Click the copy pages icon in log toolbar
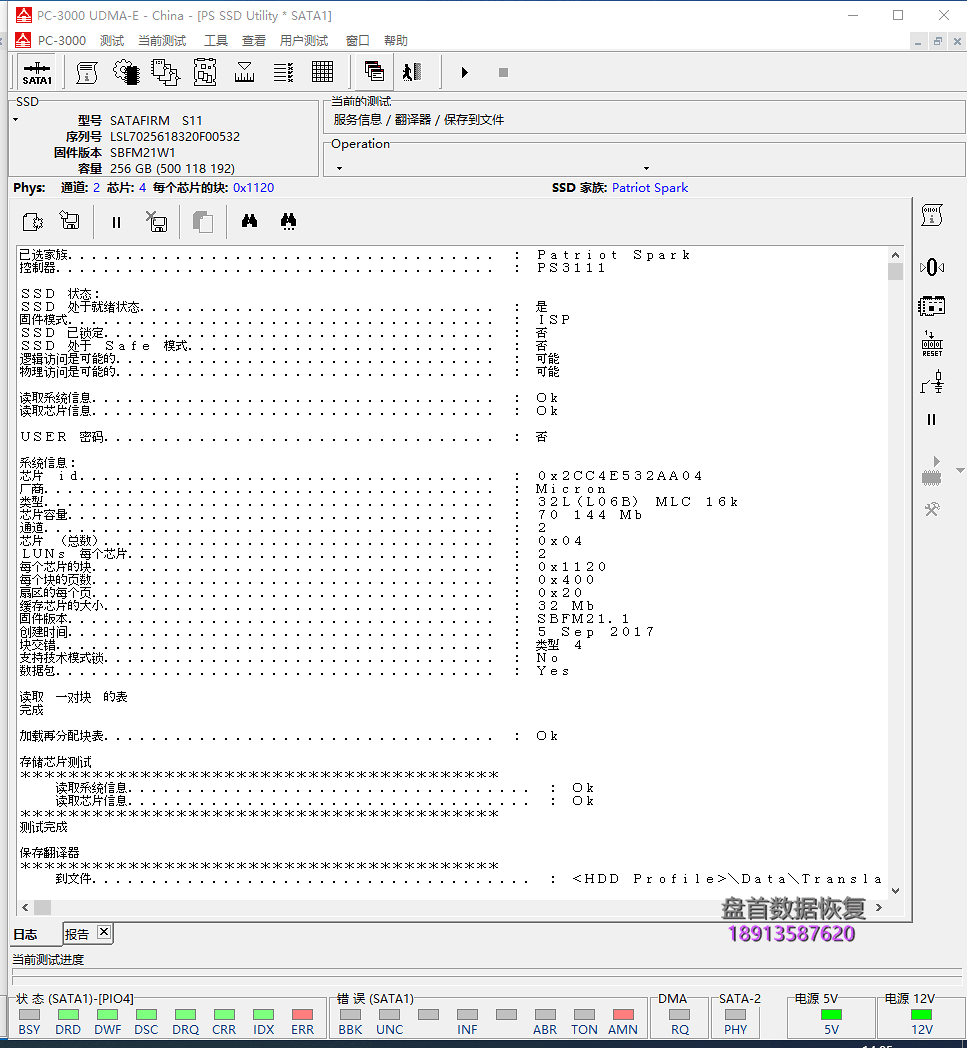 pos(202,222)
